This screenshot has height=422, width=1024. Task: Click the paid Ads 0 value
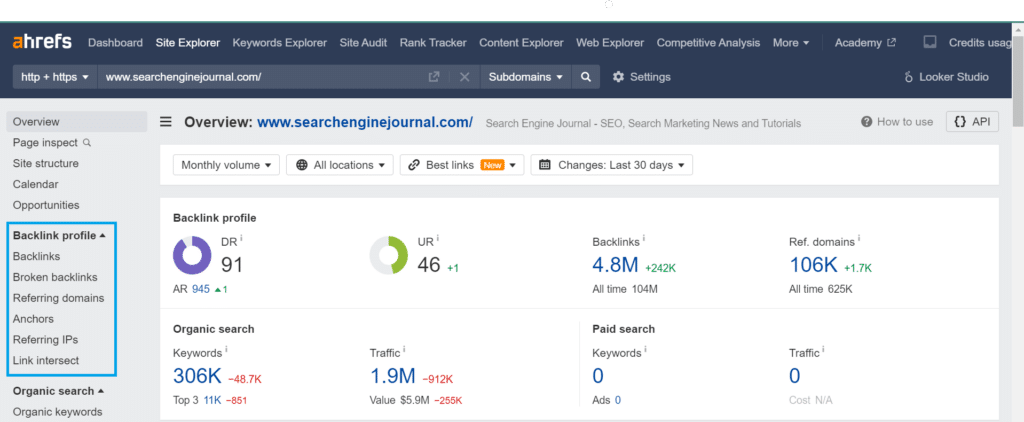pyautogui.click(x=618, y=400)
